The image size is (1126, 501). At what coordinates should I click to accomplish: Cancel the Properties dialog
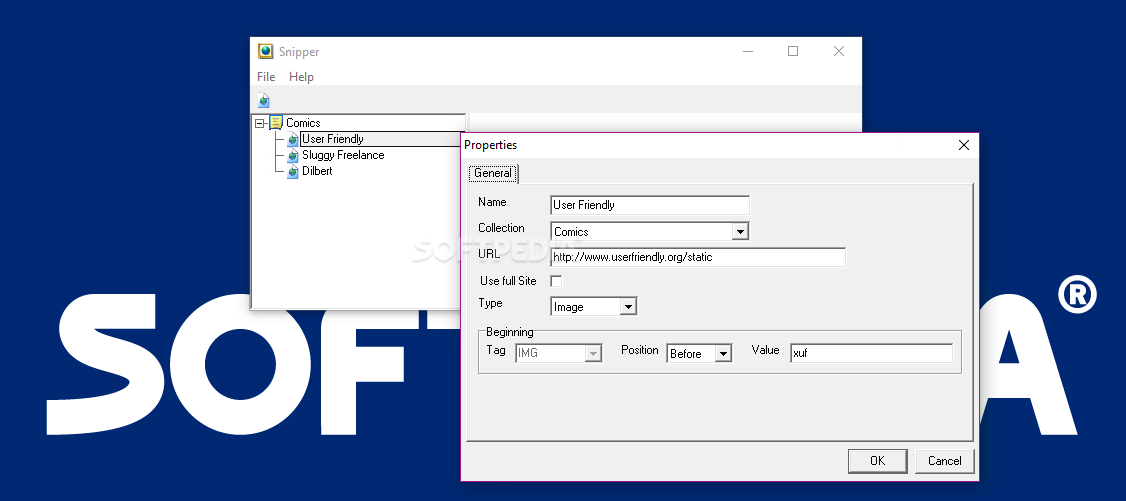[x=944, y=461]
